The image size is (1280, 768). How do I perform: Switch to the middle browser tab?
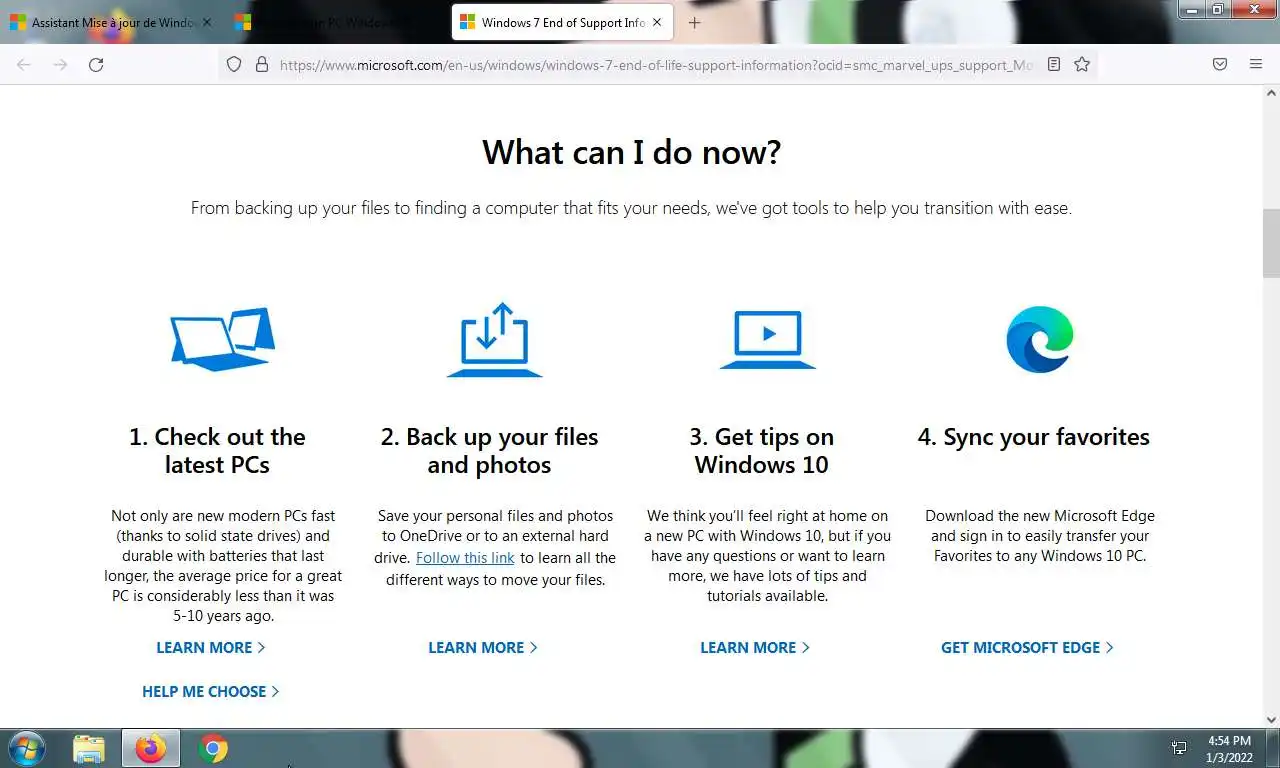335,22
